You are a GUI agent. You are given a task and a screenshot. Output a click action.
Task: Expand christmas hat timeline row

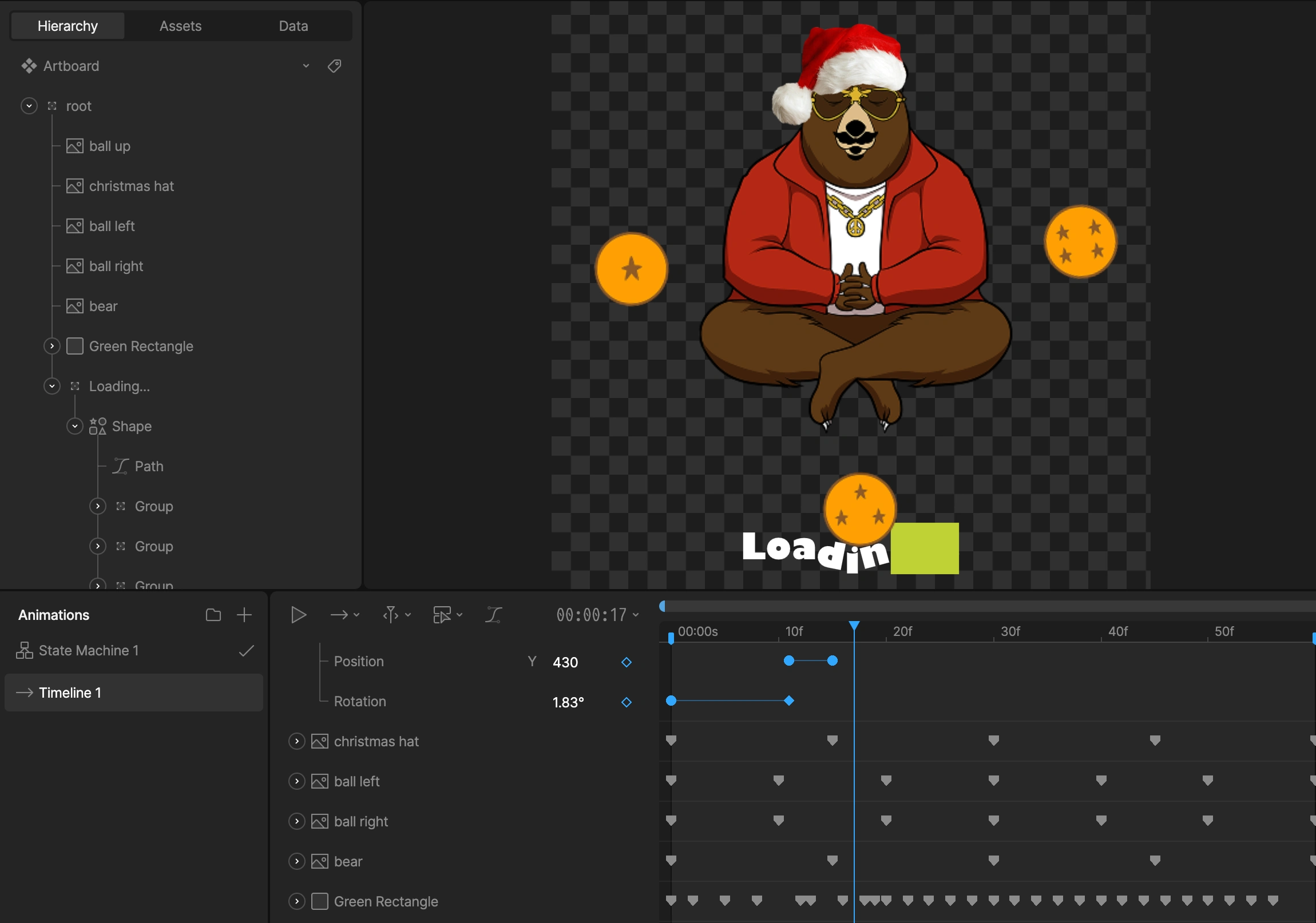(296, 741)
